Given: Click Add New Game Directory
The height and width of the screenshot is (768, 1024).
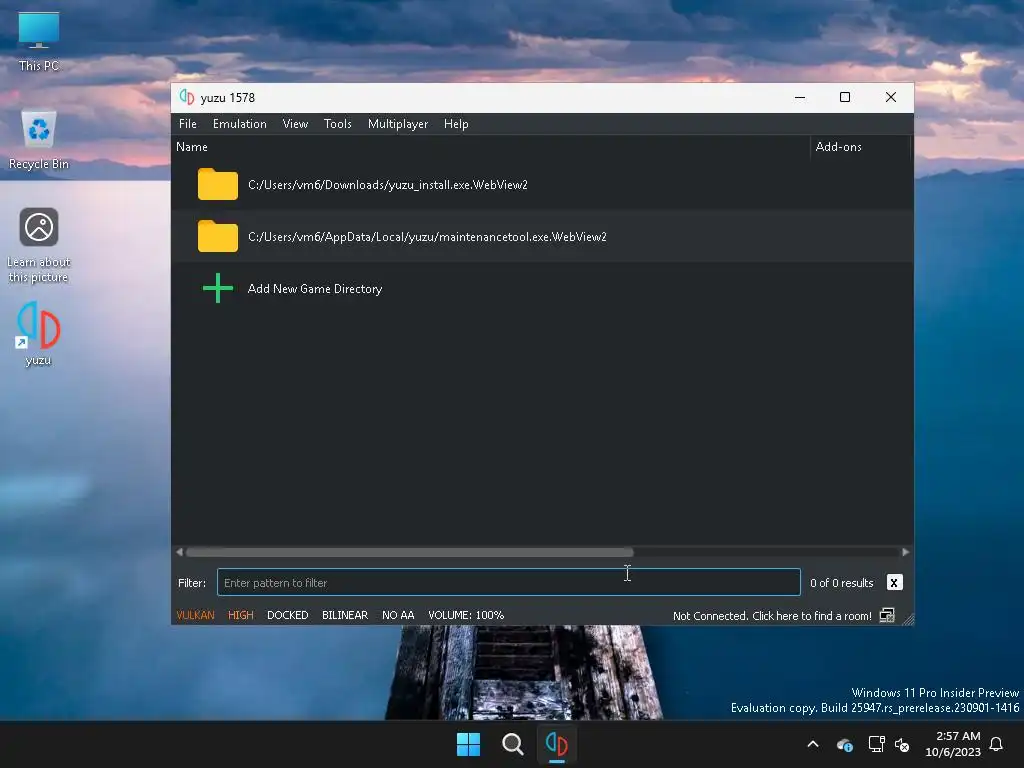Looking at the screenshot, I should 315,289.
